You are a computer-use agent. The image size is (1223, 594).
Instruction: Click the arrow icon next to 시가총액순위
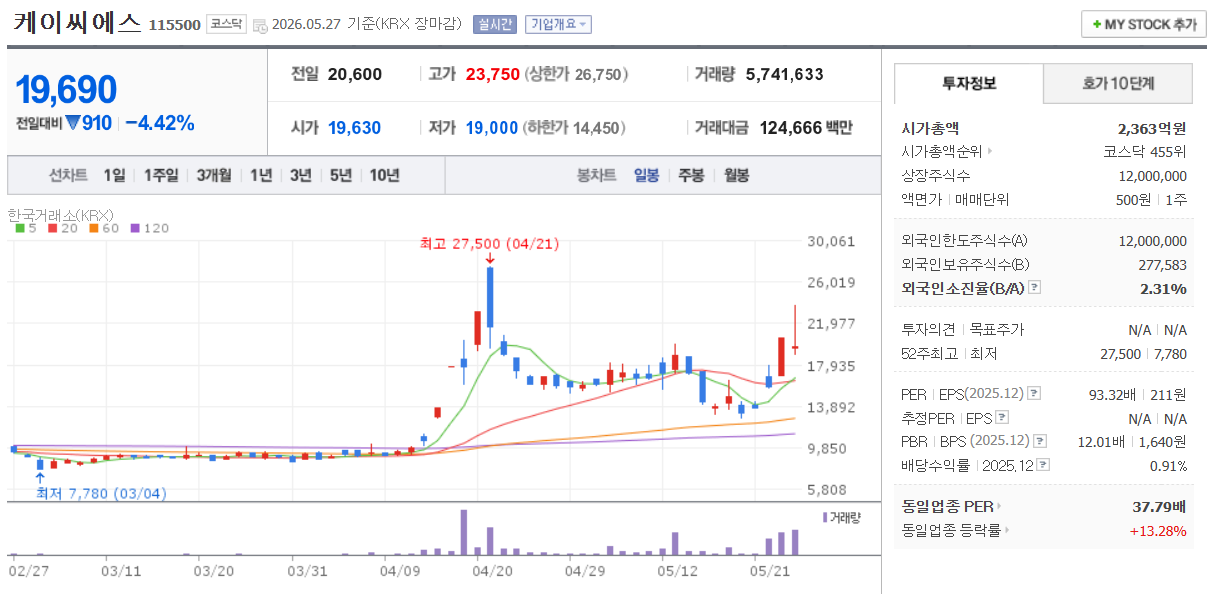pos(990,152)
